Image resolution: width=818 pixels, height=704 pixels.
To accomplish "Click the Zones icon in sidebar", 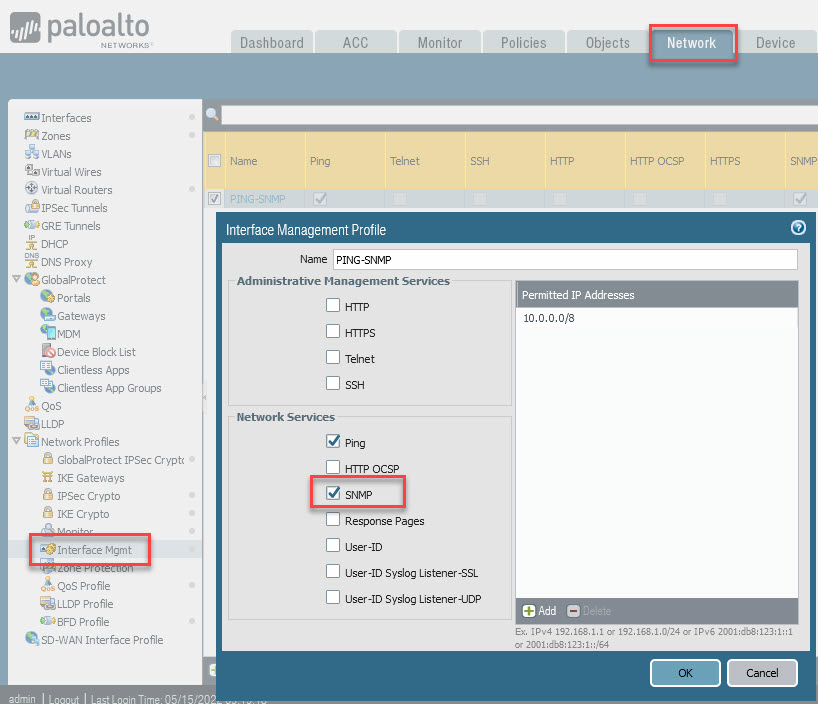I will coord(32,136).
